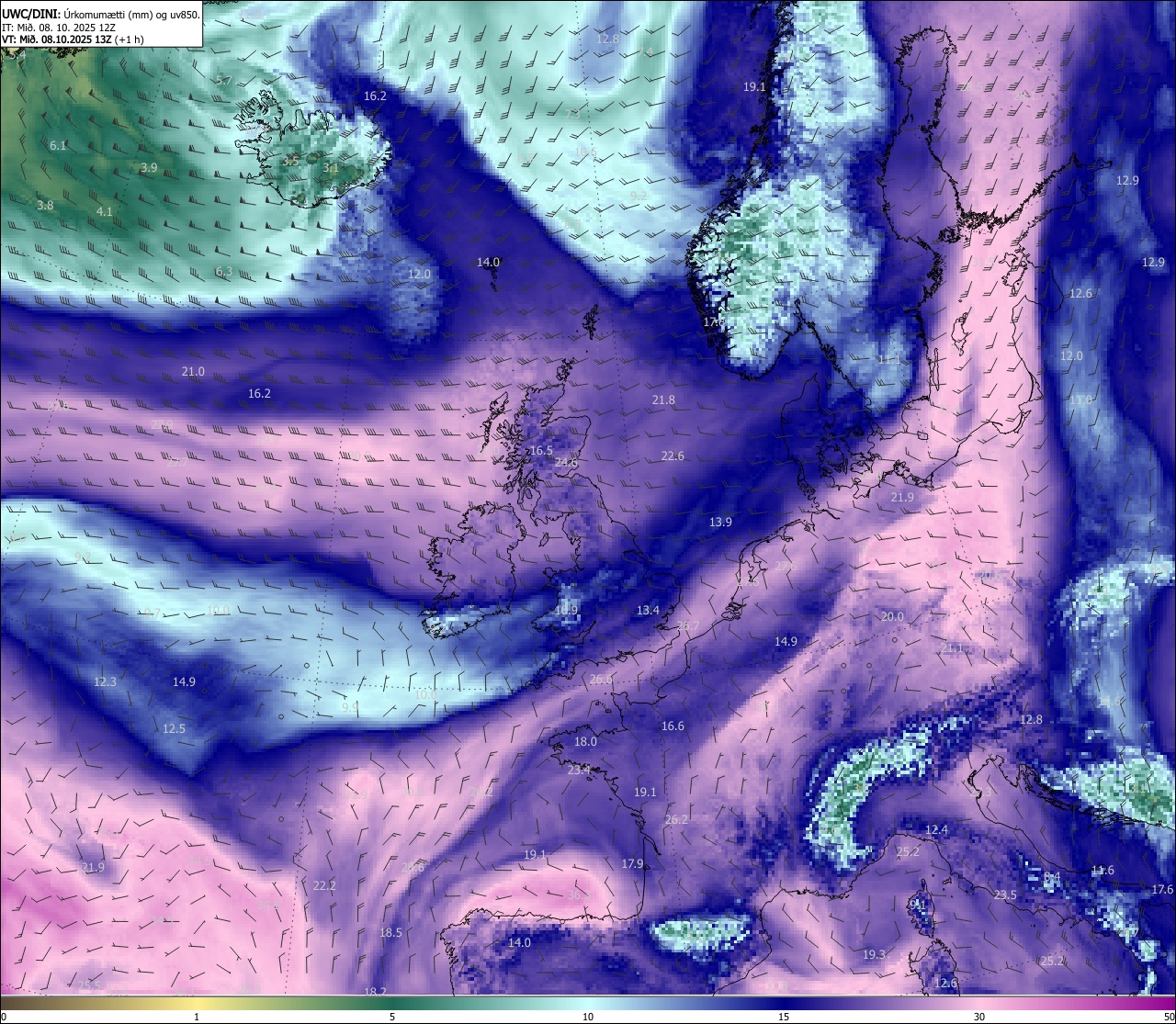The height and width of the screenshot is (1024, 1176).
Task: Click the IT initial time line 12Z
Action: 57,28
